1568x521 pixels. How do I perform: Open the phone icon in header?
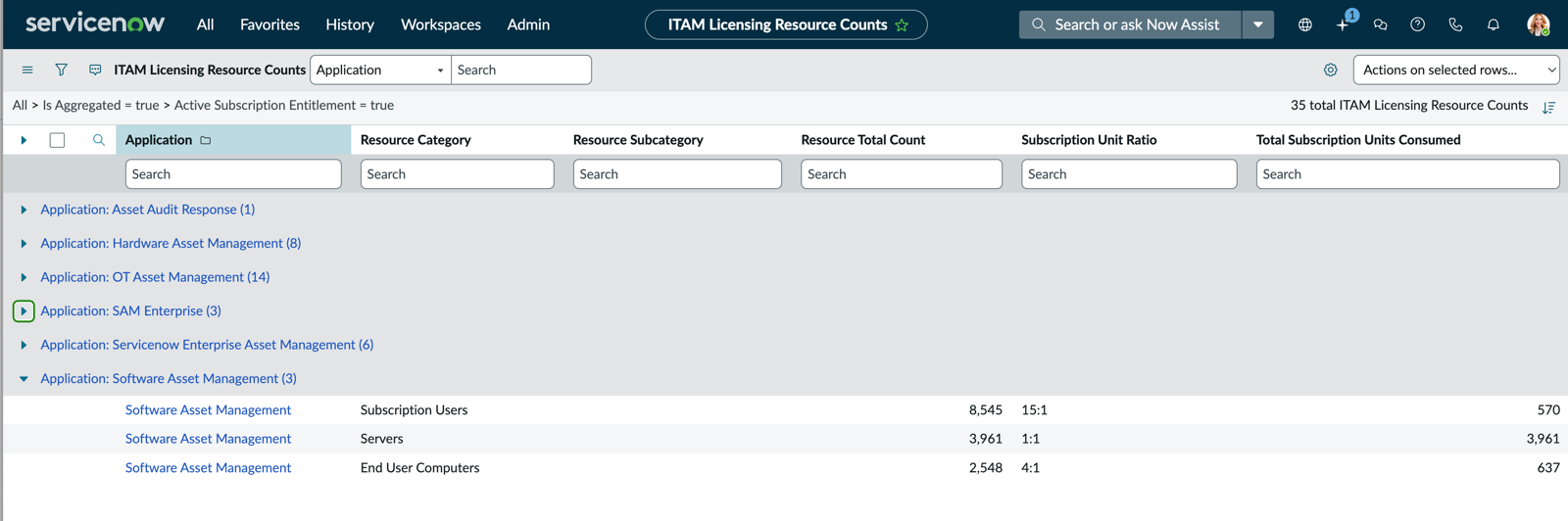tap(1455, 24)
